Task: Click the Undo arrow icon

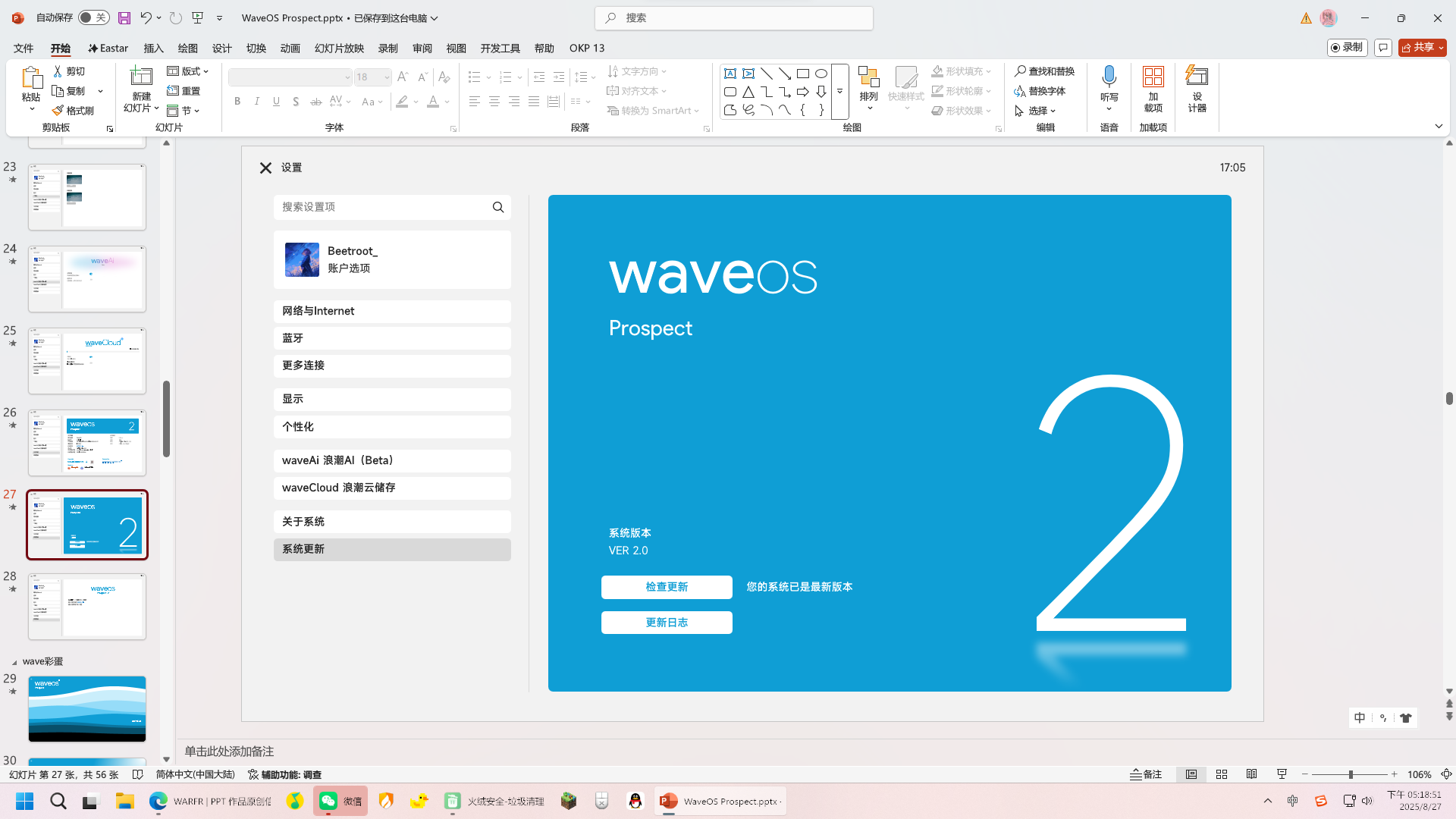Action: [146, 17]
